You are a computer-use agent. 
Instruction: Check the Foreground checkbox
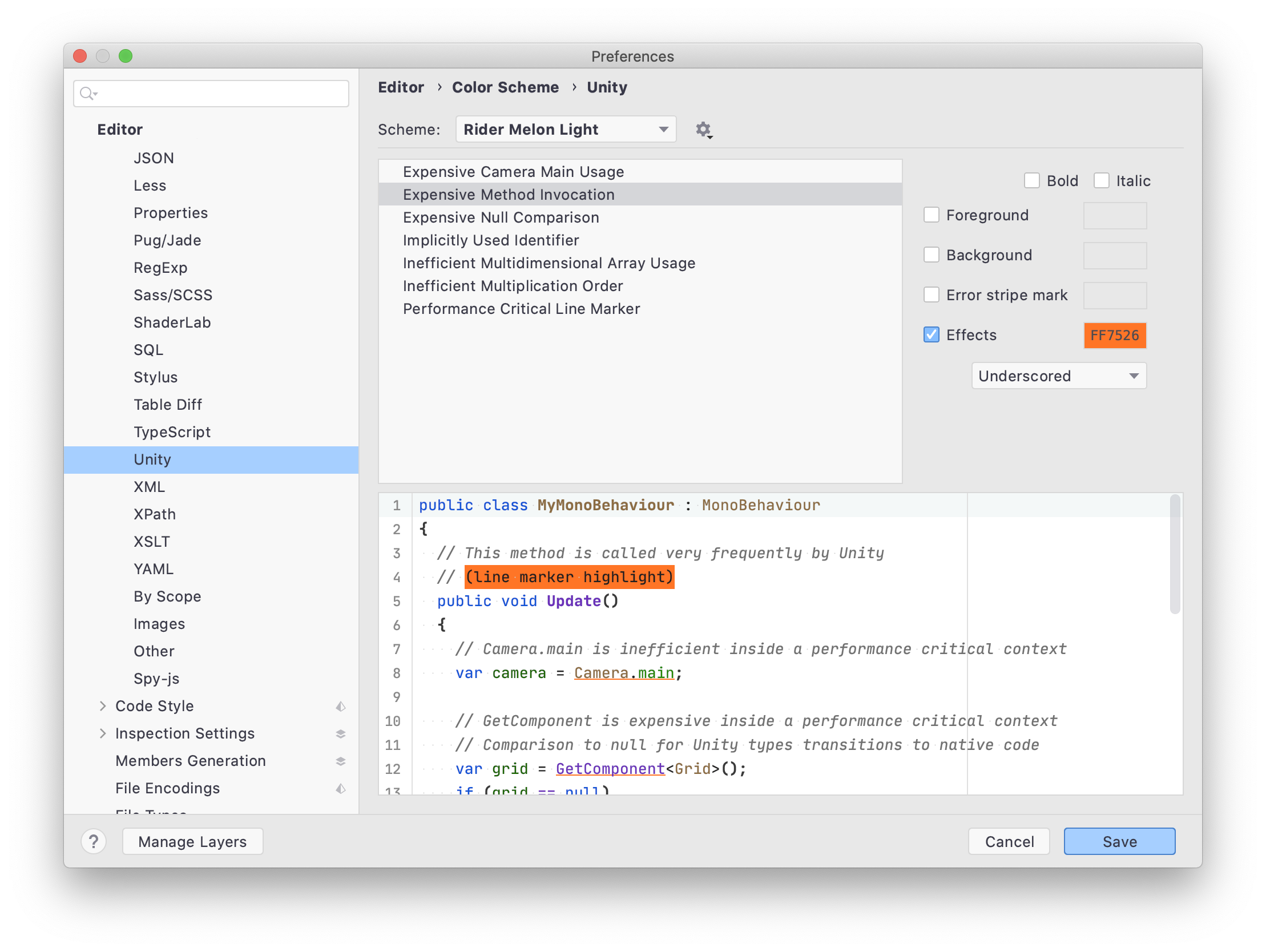[931, 215]
